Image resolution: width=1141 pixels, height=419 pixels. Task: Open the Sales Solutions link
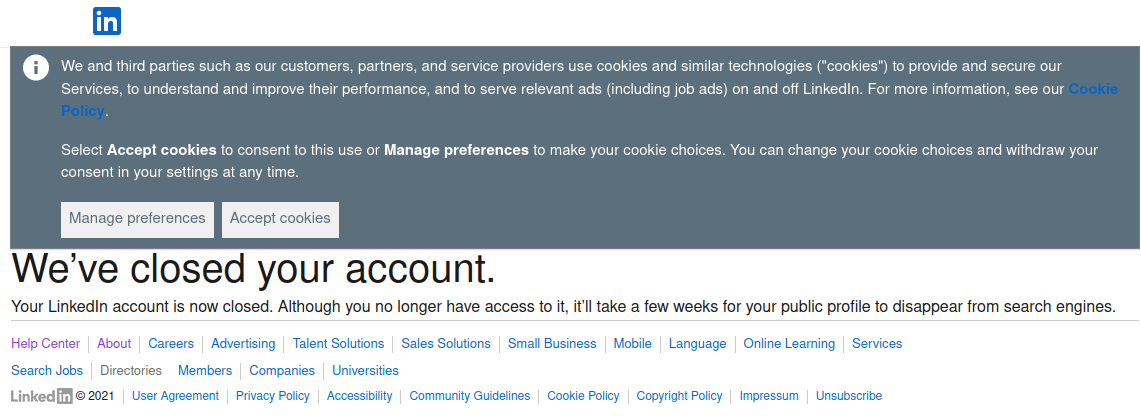[446, 344]
